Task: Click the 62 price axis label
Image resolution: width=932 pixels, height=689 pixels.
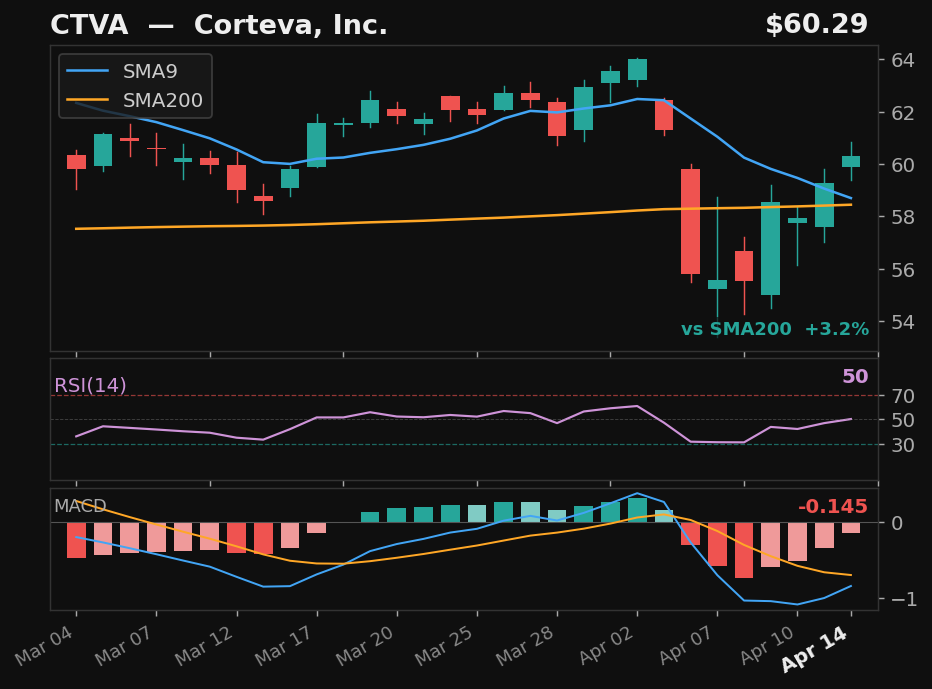Action: (x=902, y=112)
